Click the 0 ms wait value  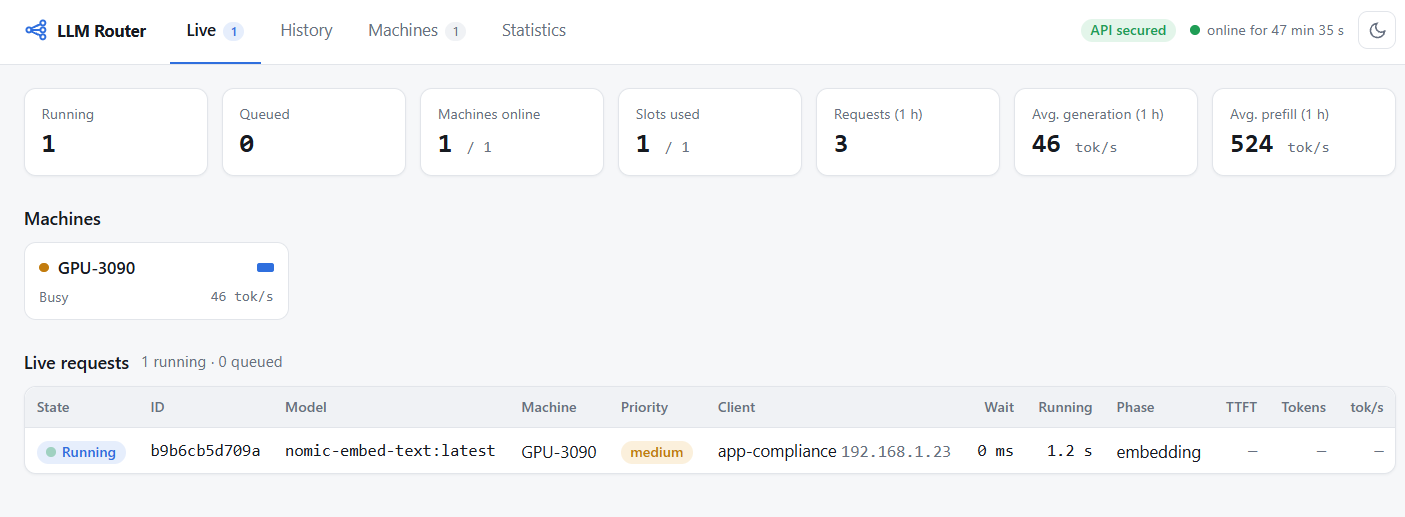[x=996, y=451]
